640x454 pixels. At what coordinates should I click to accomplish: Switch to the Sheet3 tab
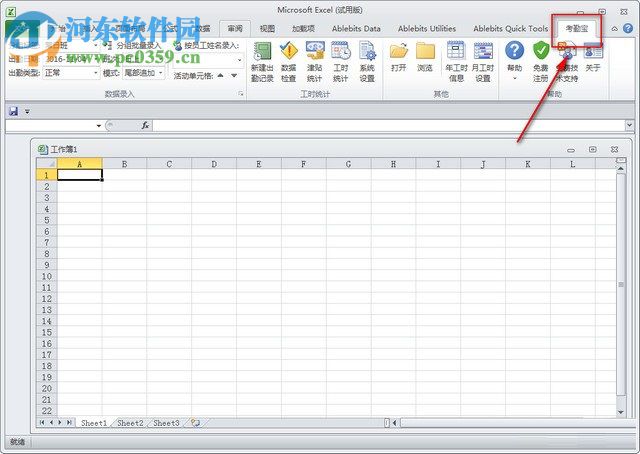(x=166, y=423)
